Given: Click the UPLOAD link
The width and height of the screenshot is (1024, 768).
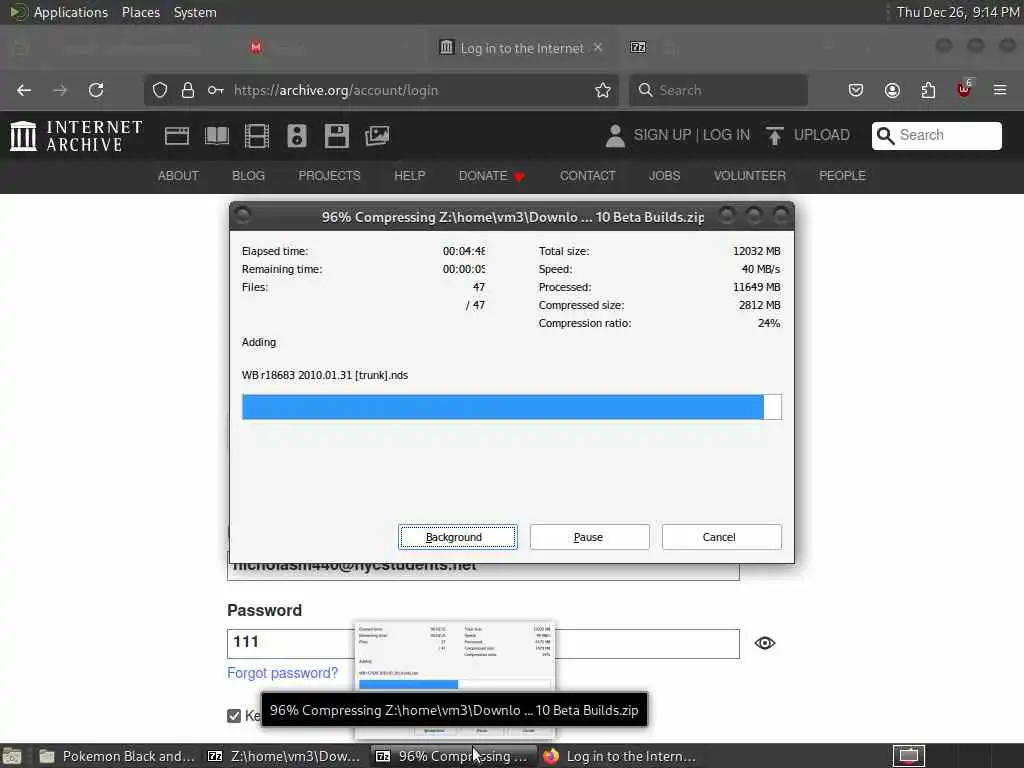Looking at the screenshot, I should [822, 135].
